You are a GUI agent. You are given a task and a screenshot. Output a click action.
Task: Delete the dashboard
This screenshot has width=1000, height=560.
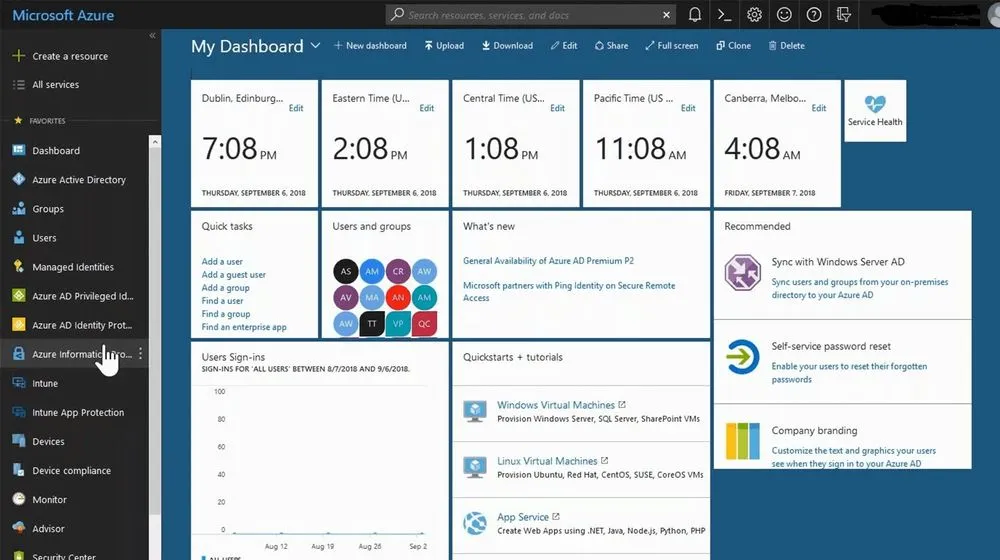[786, 46]
